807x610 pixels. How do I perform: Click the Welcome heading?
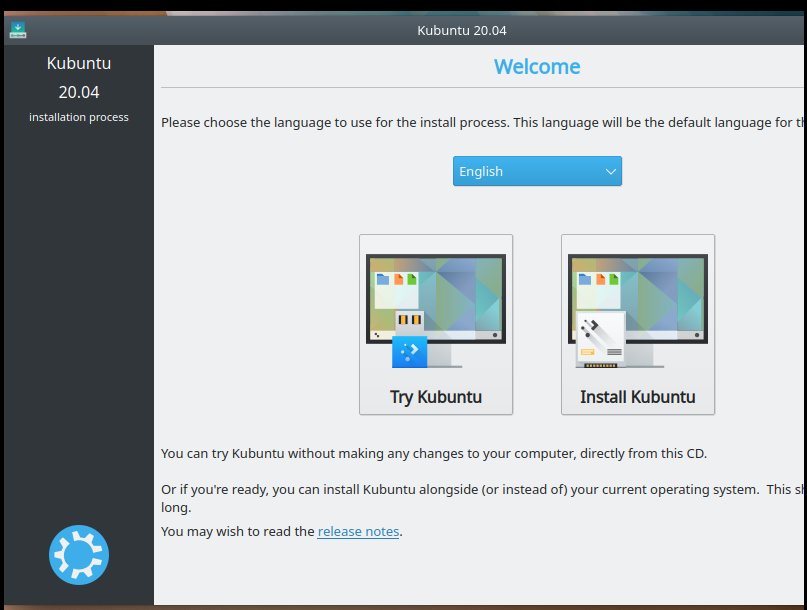click(537, 67)
